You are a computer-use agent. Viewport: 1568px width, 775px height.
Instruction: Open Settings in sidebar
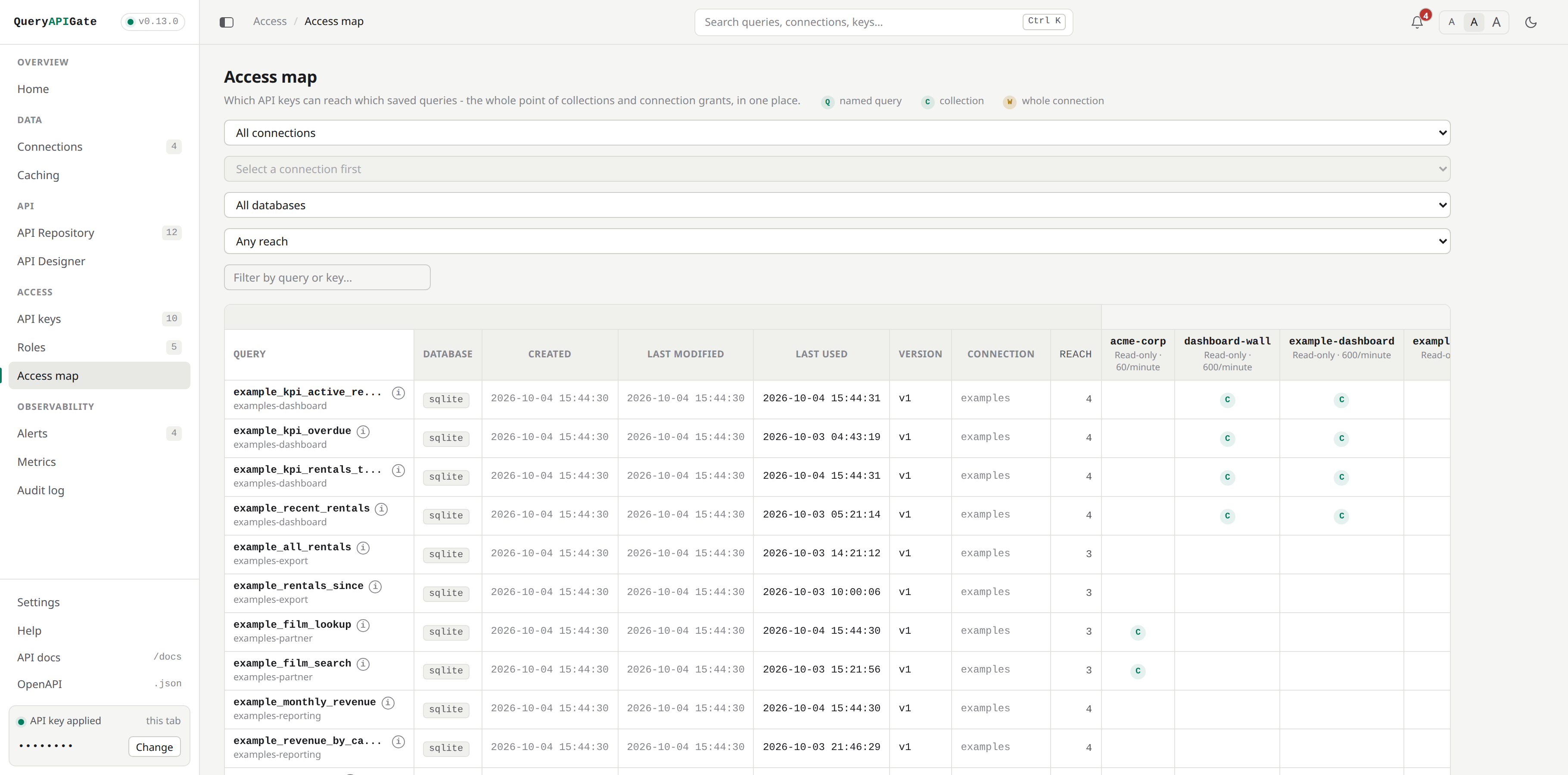tap(99, 602)
